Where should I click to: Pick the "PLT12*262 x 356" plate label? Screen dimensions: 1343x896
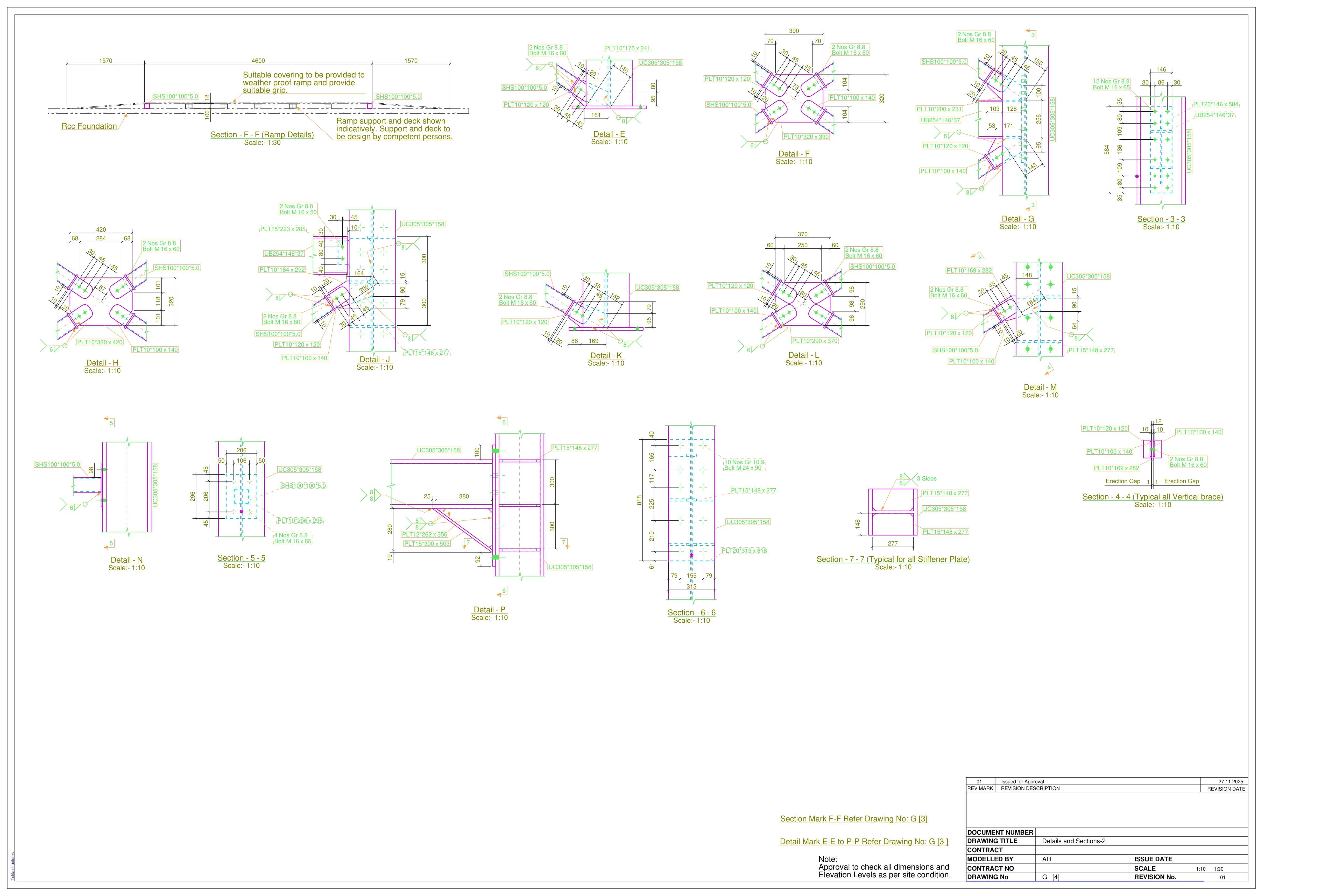click(x=425, y=535)
